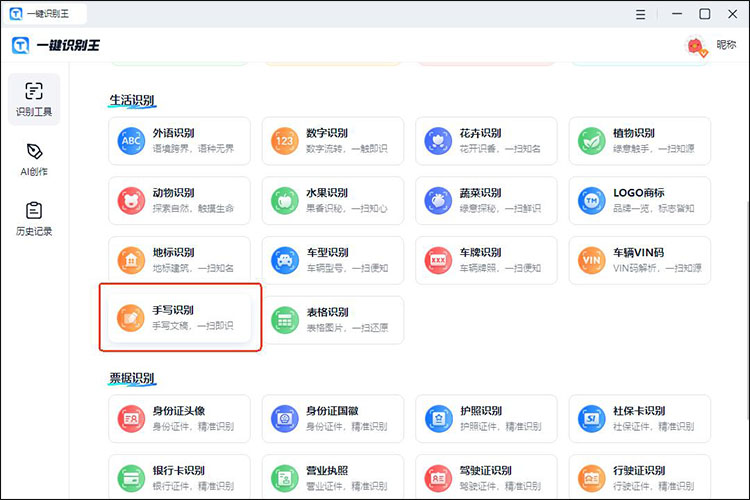
Task: Maximize the application window
Action: coord(705,14)
